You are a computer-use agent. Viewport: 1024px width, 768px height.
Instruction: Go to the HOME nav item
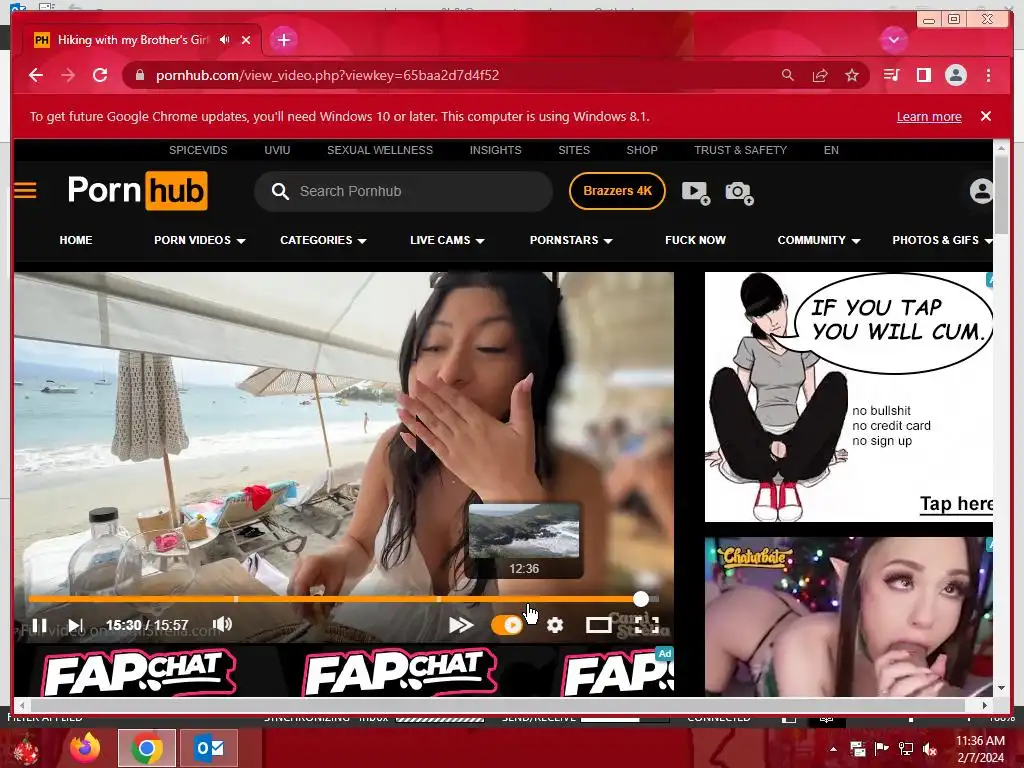point(76,240)
